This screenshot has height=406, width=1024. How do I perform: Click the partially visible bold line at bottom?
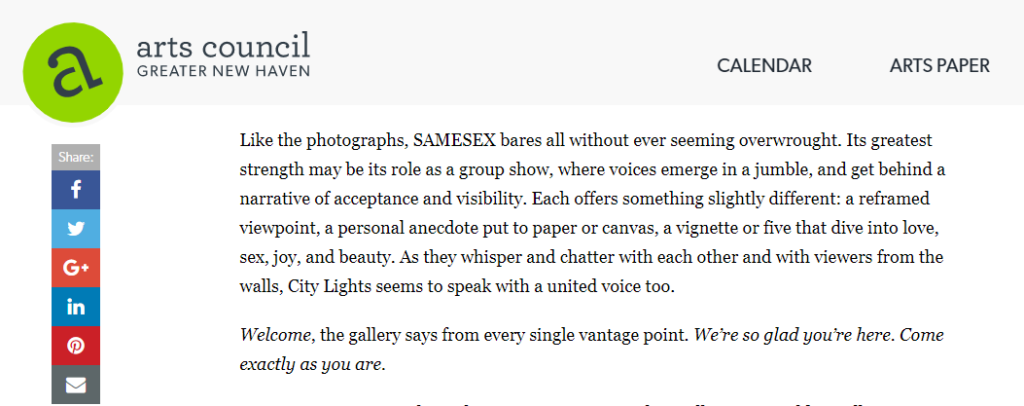pos(591,402)
